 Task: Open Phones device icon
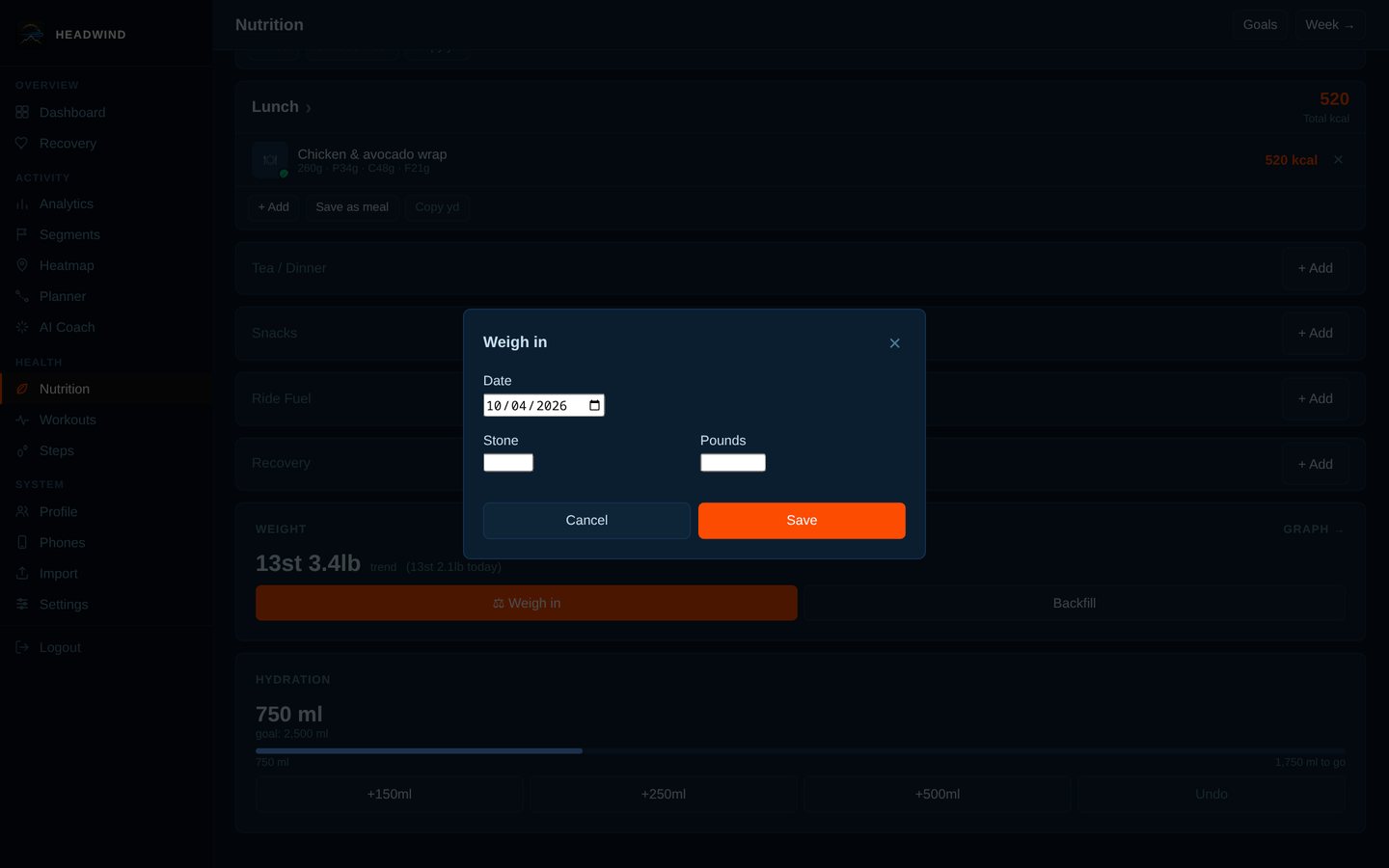pos(22,542)
